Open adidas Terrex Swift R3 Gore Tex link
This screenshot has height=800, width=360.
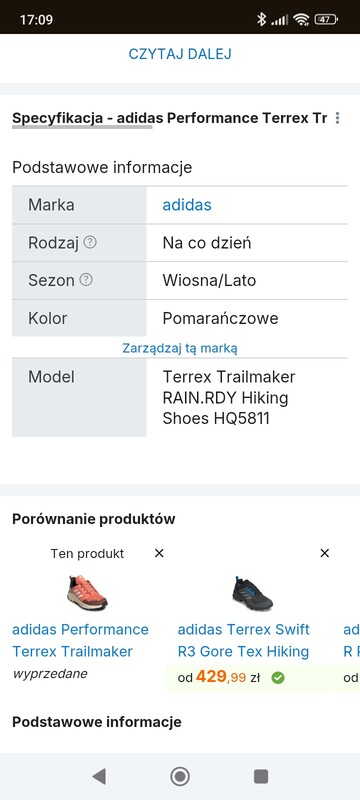[x=243, y=640]
